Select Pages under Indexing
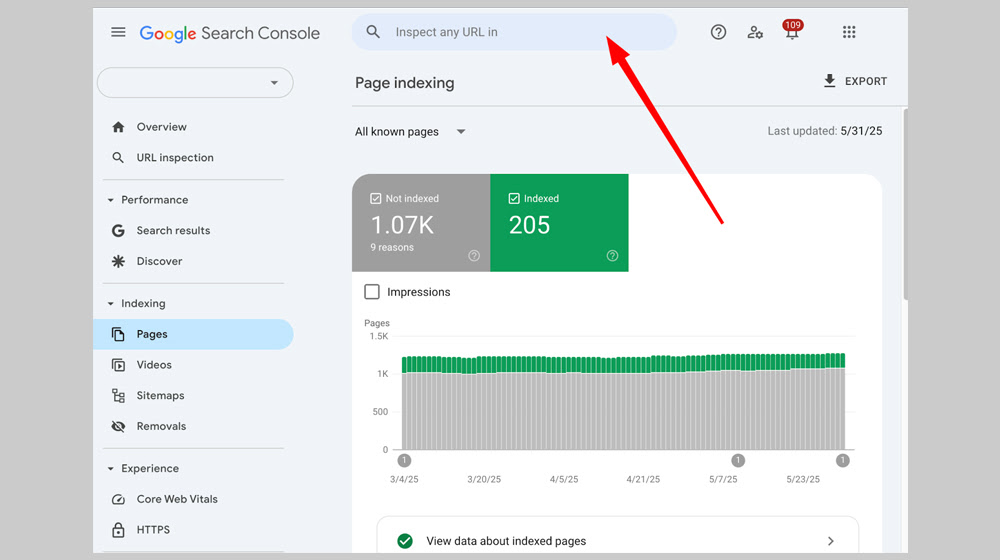The width and height of the screenshot is (1000, 560). [193, 334]
